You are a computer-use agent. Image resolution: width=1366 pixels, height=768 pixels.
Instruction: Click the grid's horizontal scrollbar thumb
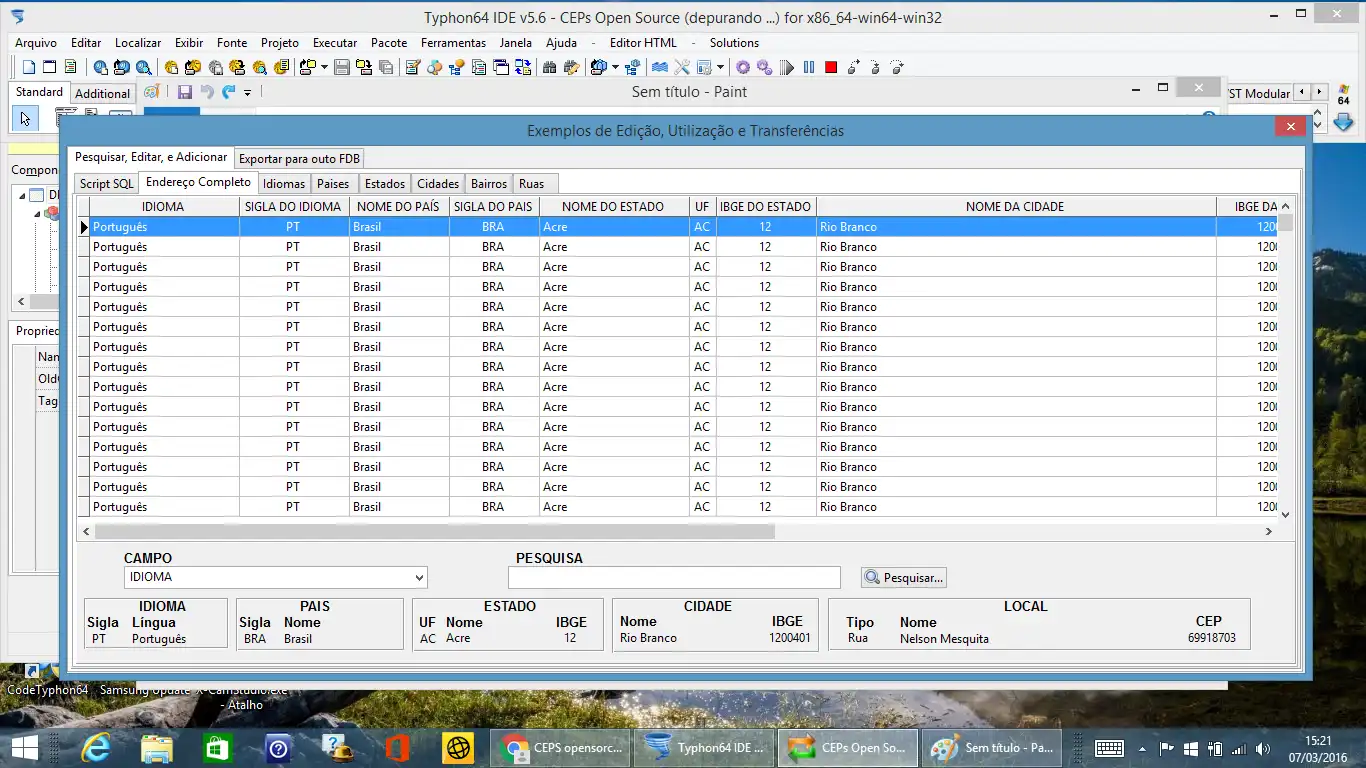[434, 532]
